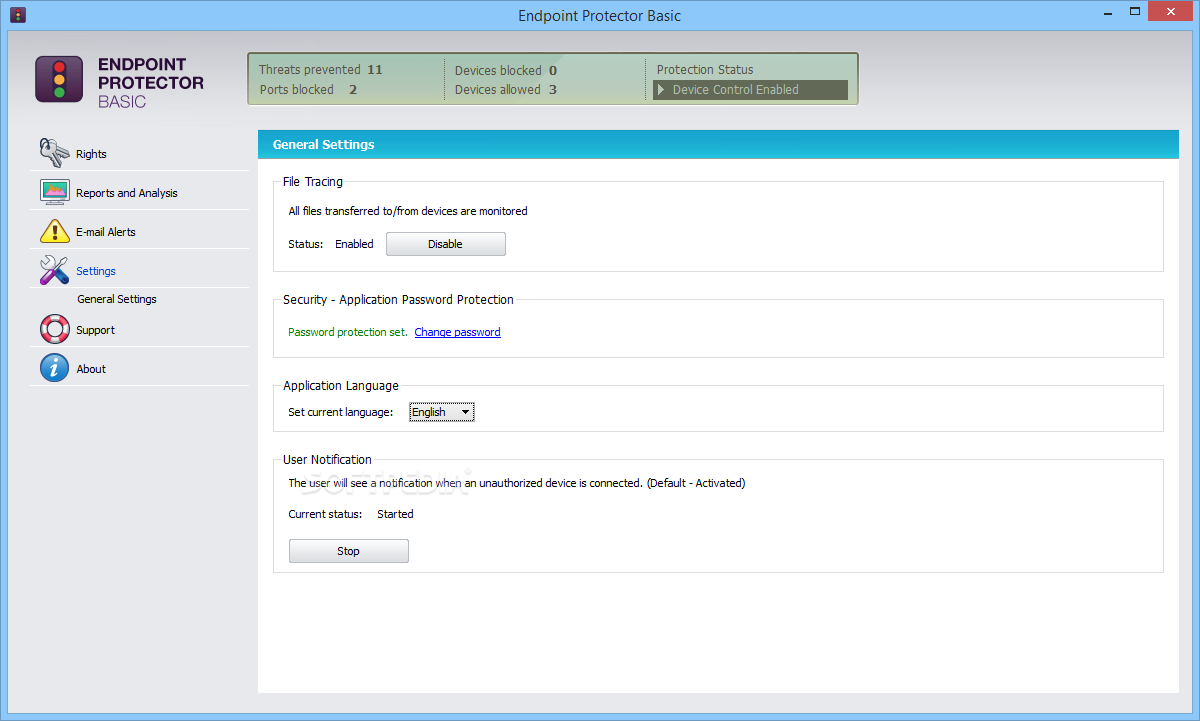Click the 'Set current language:' label

click(341, 412)
